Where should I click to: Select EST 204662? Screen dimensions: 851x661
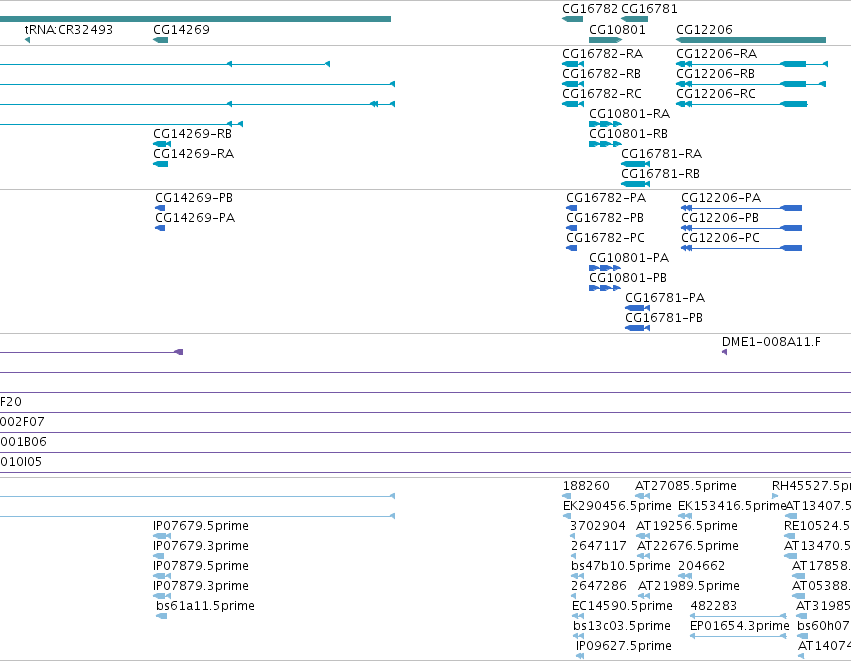point(701,567)
